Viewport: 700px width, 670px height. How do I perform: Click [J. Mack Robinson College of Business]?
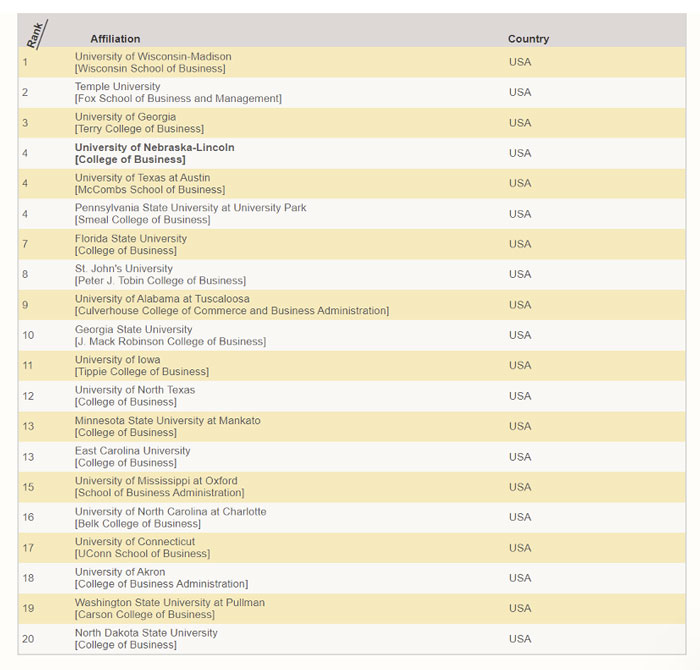click(x=171, y=341)
